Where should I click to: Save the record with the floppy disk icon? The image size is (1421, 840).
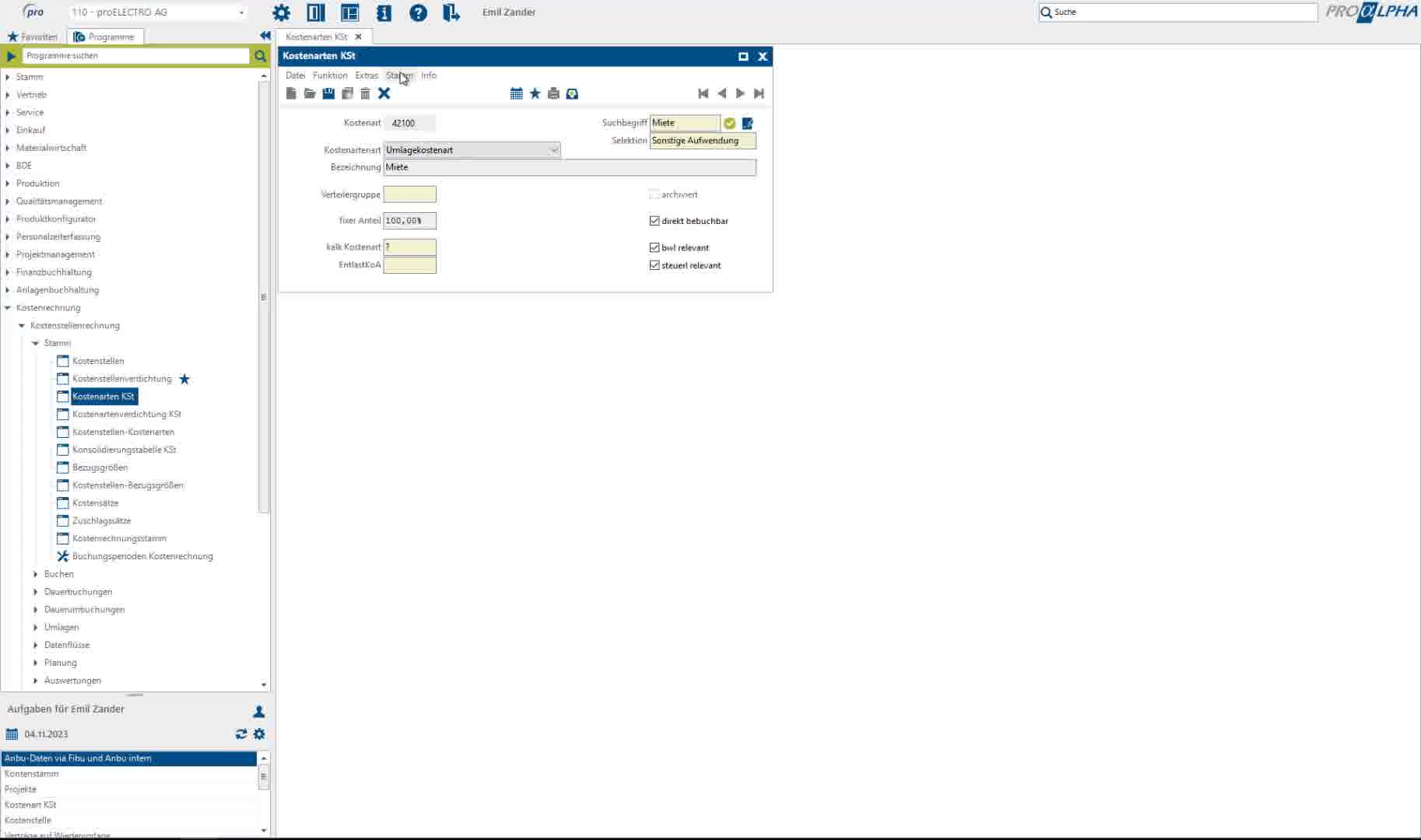pos(328,93)
